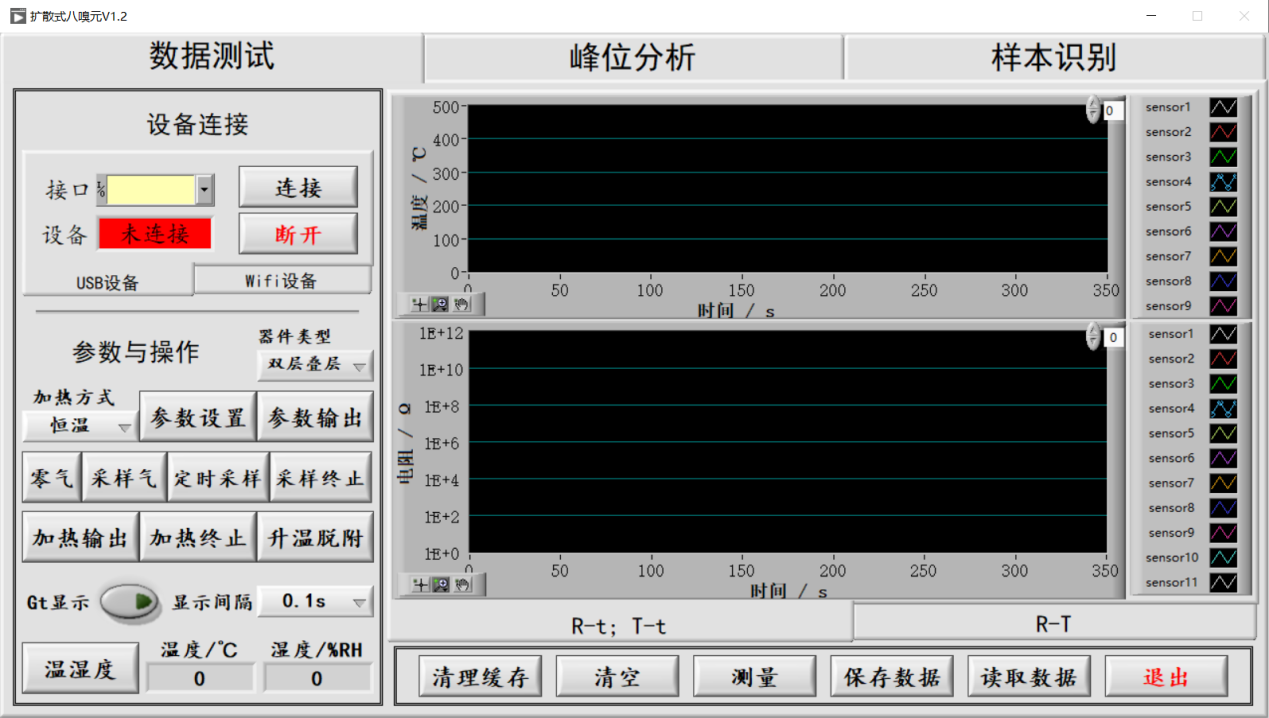Open the 接口 port dropdown
1269x718 pixels.
[205, 189]
